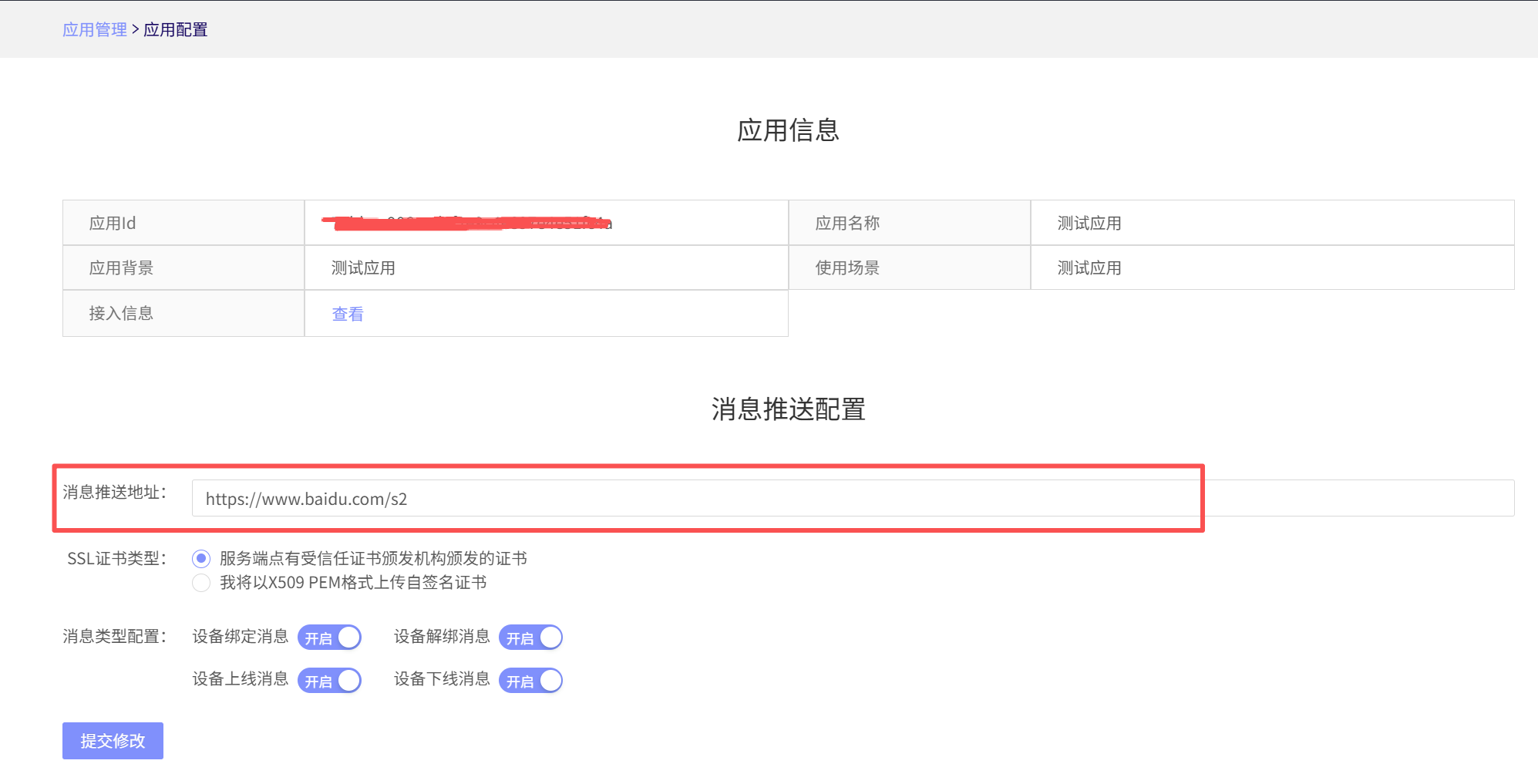Image resolution: width=1538 pixels, height=784 pixels.
Task: Click the 消息推送地址 field label
Action: pyautogui.click(x=114, y=493)
